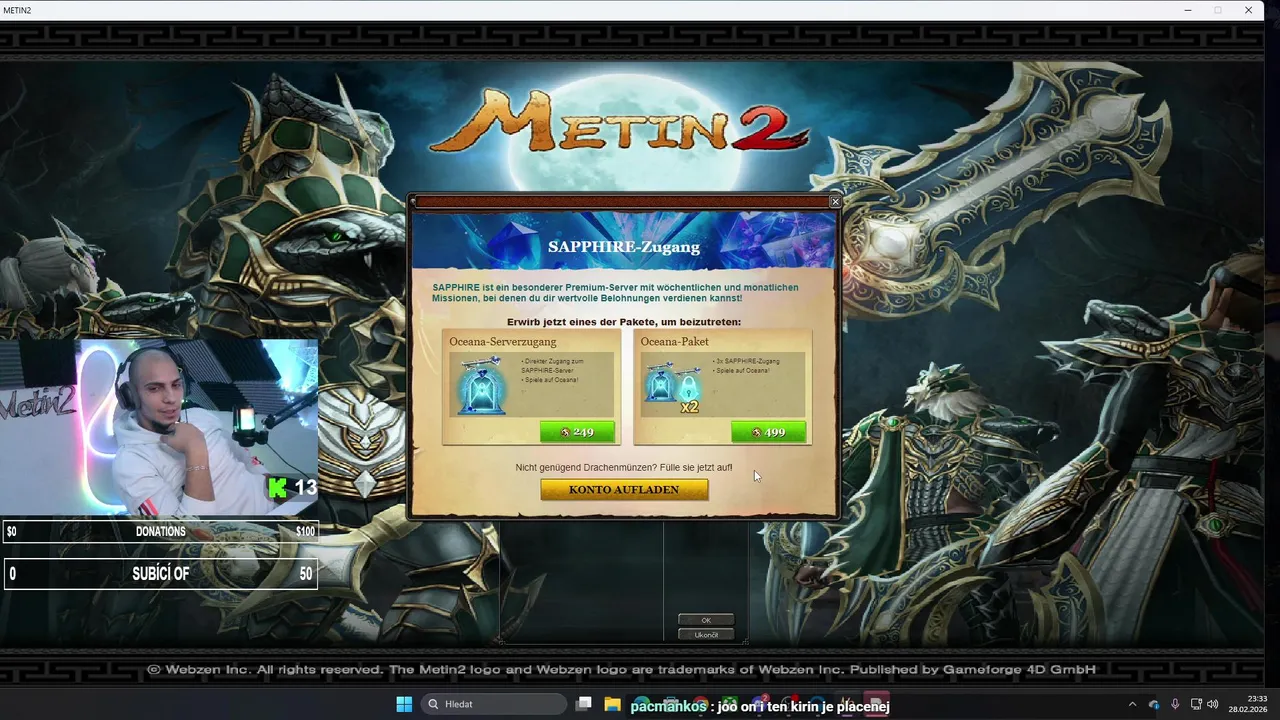Click the Oceana-Paket heading
This screenshot has height=720, width=1280.
pos(675,342)
